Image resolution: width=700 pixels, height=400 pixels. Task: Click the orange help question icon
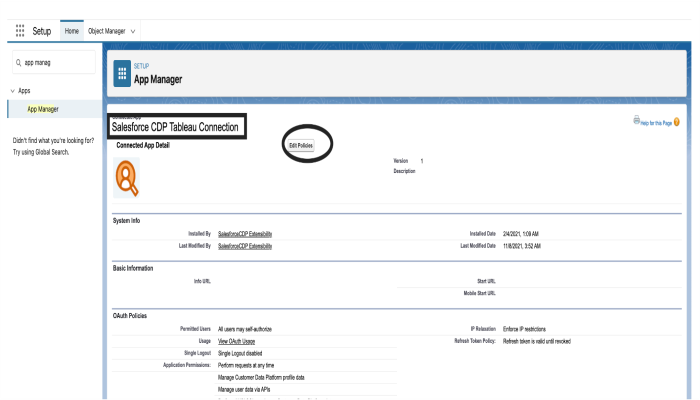[677, 122]
